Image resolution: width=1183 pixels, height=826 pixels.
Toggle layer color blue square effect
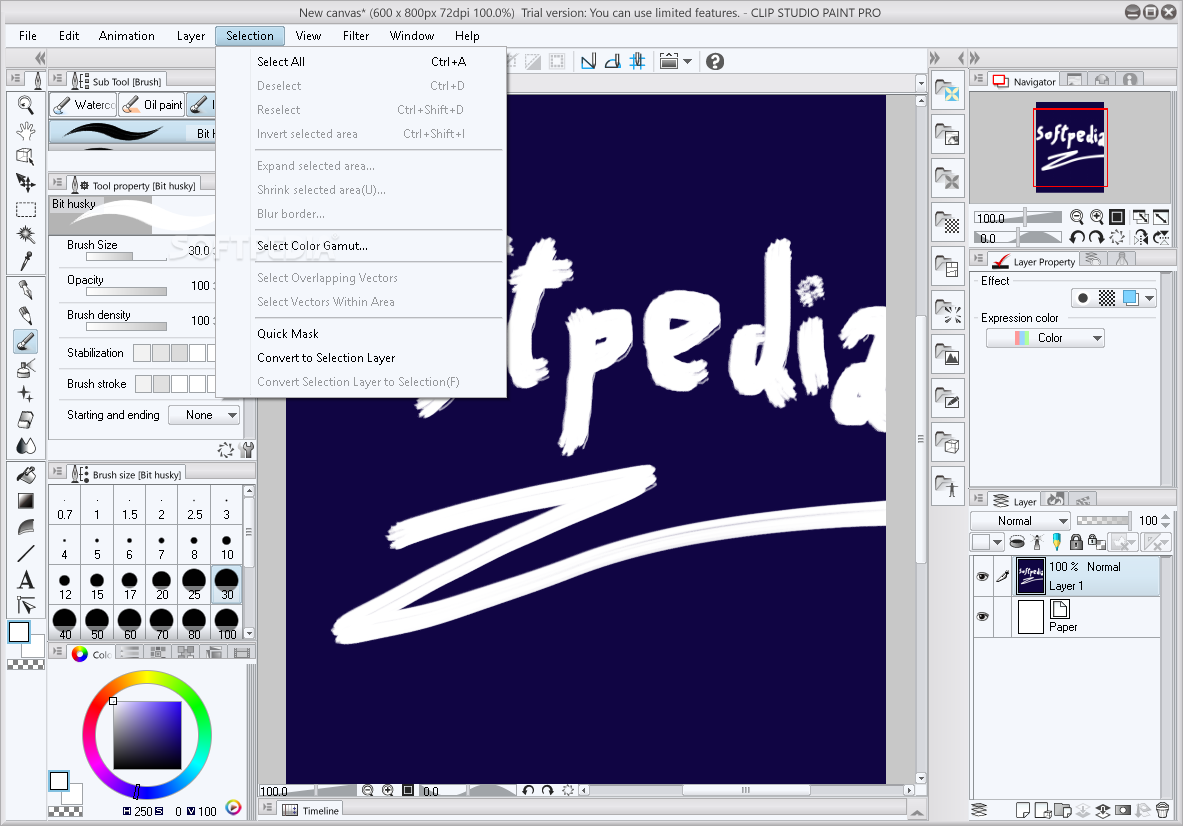[x=1130, y=298]
